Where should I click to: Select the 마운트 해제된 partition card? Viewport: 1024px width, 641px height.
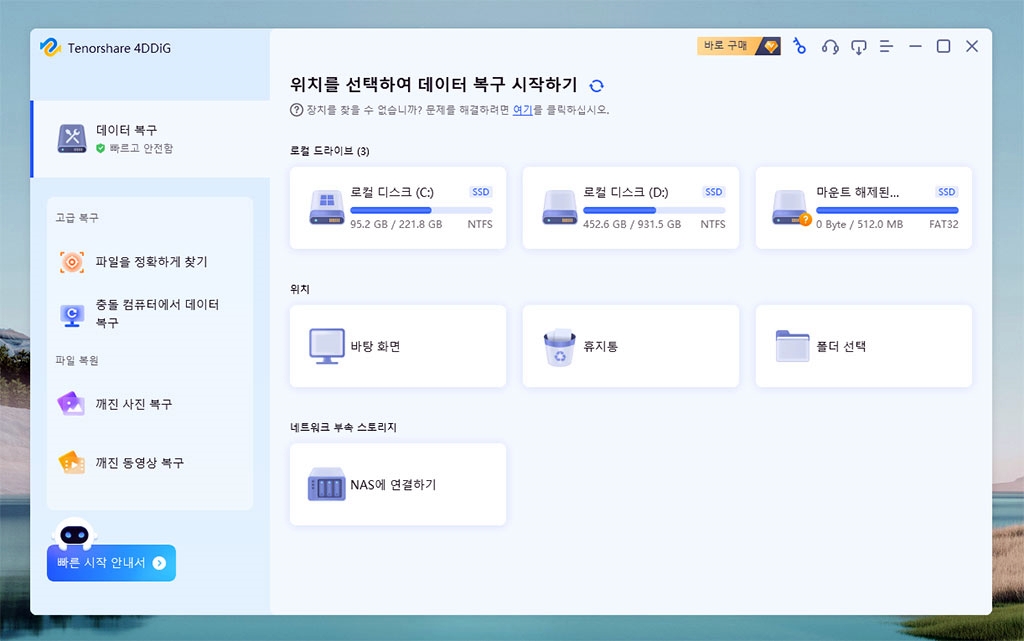pyautogui.click(x=863, y=208)
